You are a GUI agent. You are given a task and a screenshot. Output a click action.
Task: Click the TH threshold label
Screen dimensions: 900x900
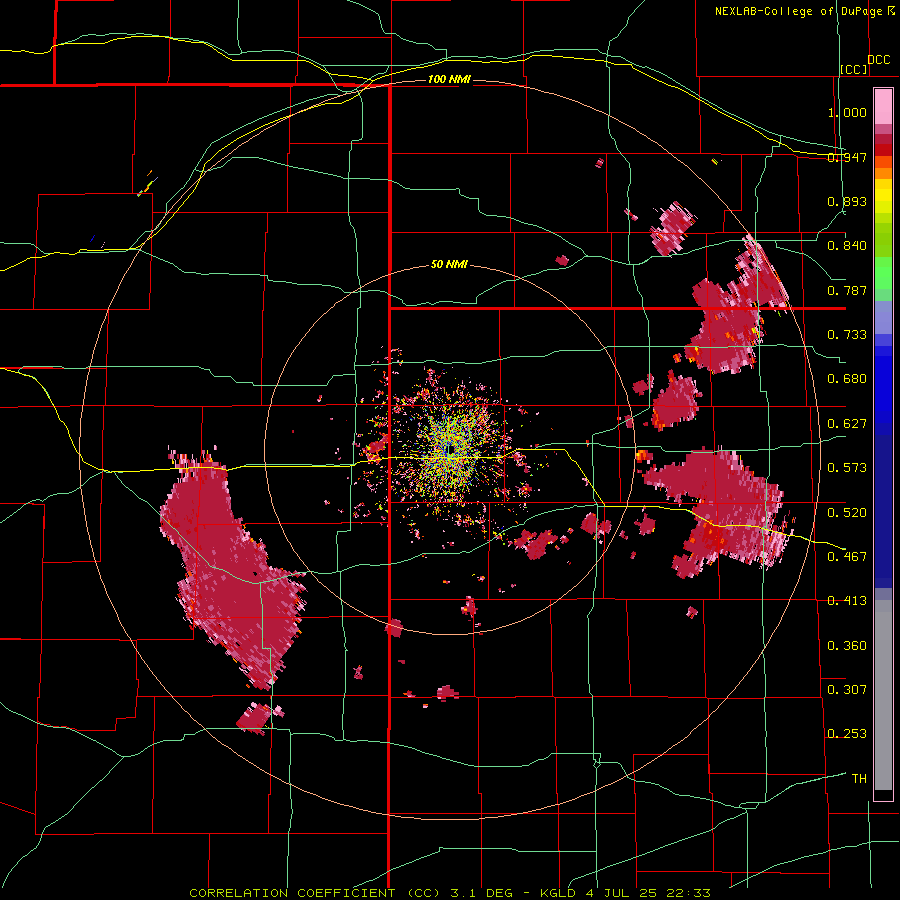point(859,779)
